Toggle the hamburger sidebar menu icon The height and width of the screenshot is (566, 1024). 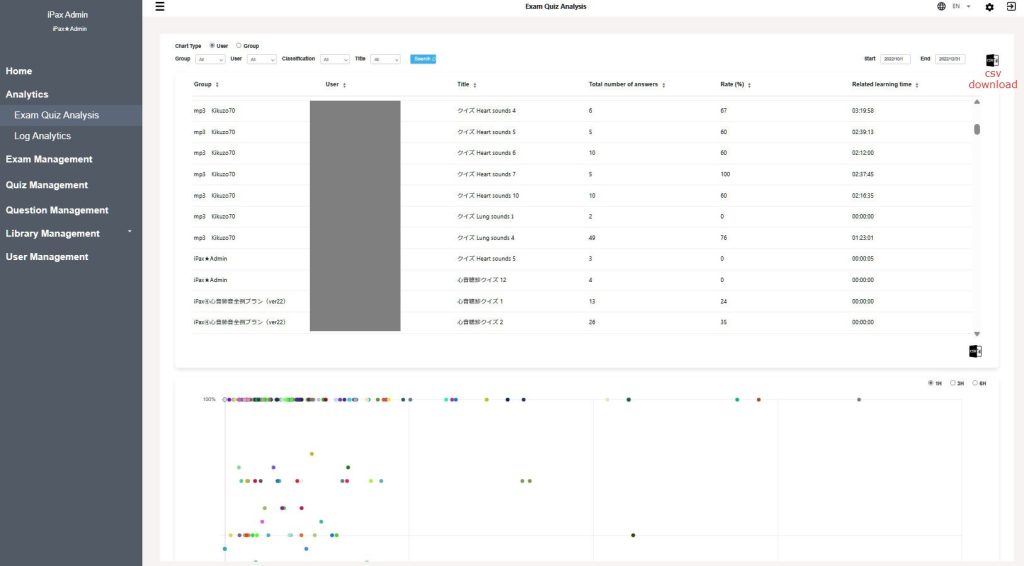(x=160, y=7)
